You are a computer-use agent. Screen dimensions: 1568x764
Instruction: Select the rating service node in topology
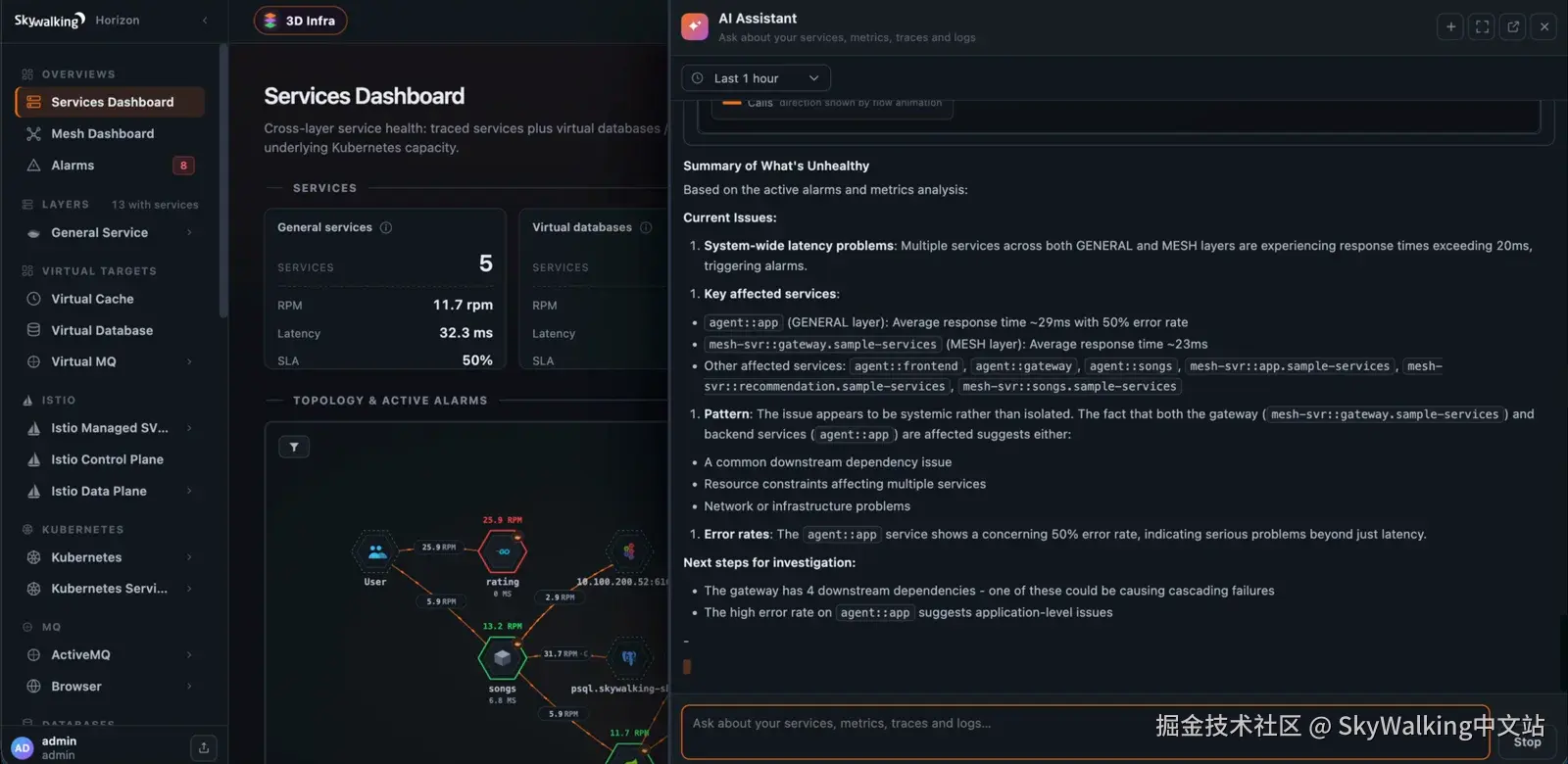tap(503, 551)
